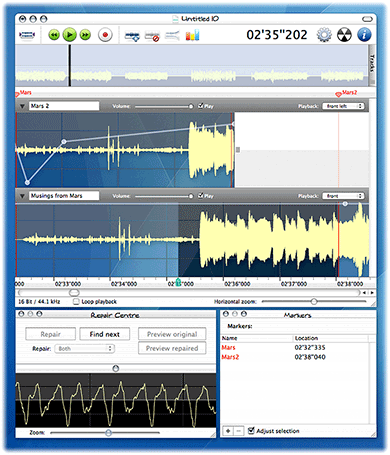The height and width of the screenshot is (455, 390).
Task: Click the green playhead marker on the time ruler
Action: [178, 282]
